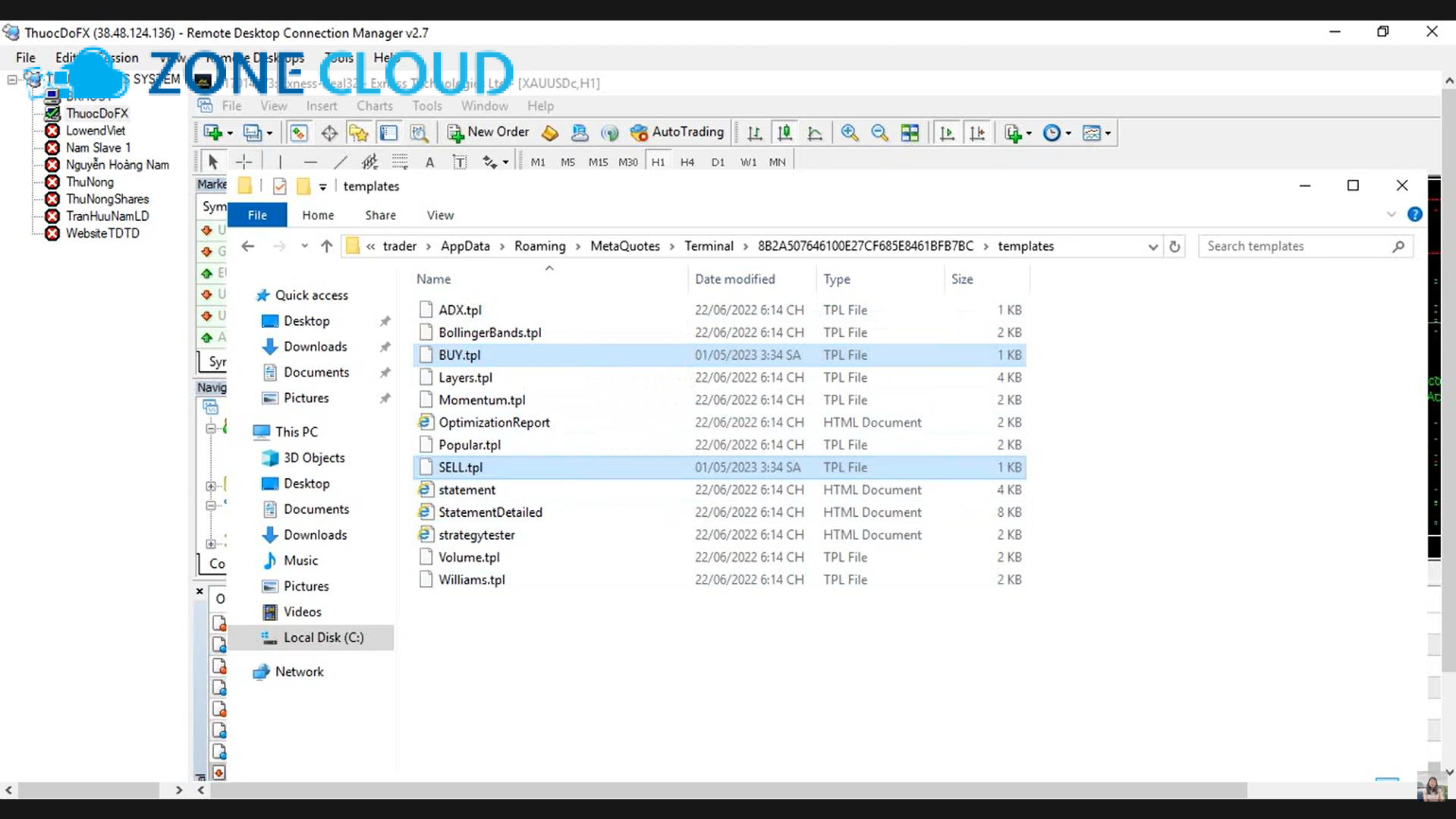This screenshot has width=1456, height=819.
Task: Click inside the Search templates box
Action: pyautogui.click(x=1290, y=246)
